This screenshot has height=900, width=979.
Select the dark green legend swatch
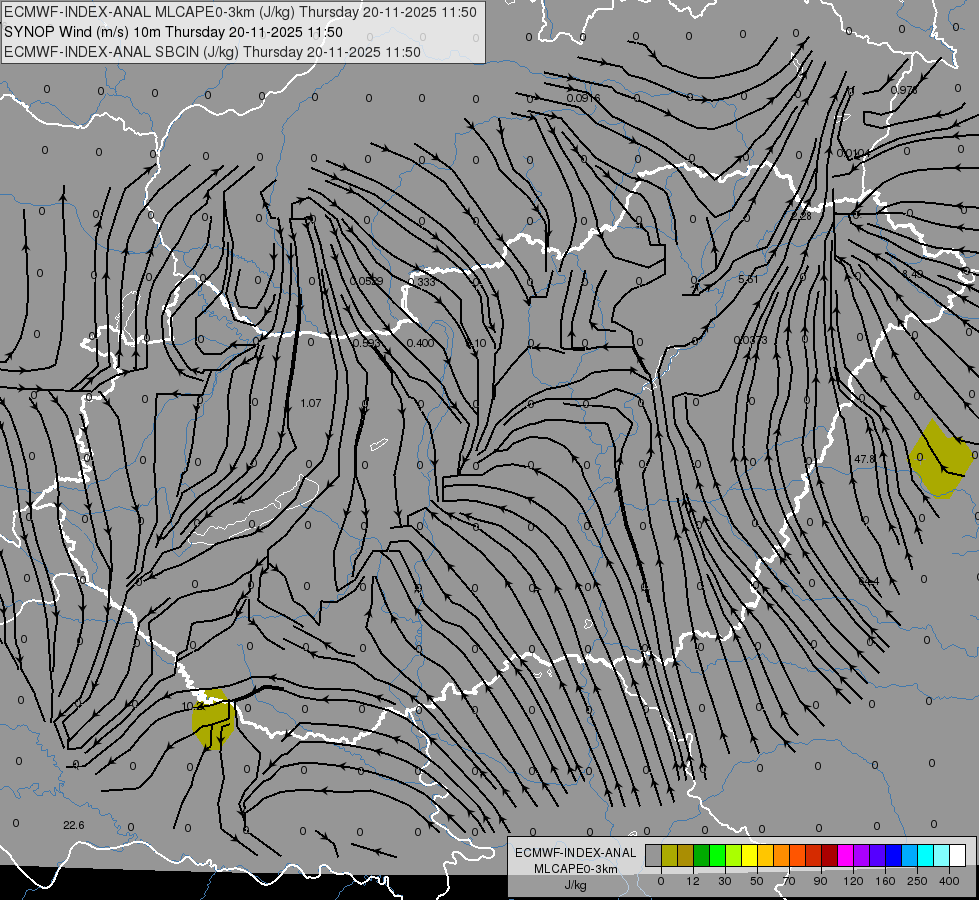[x=701, y=856]
